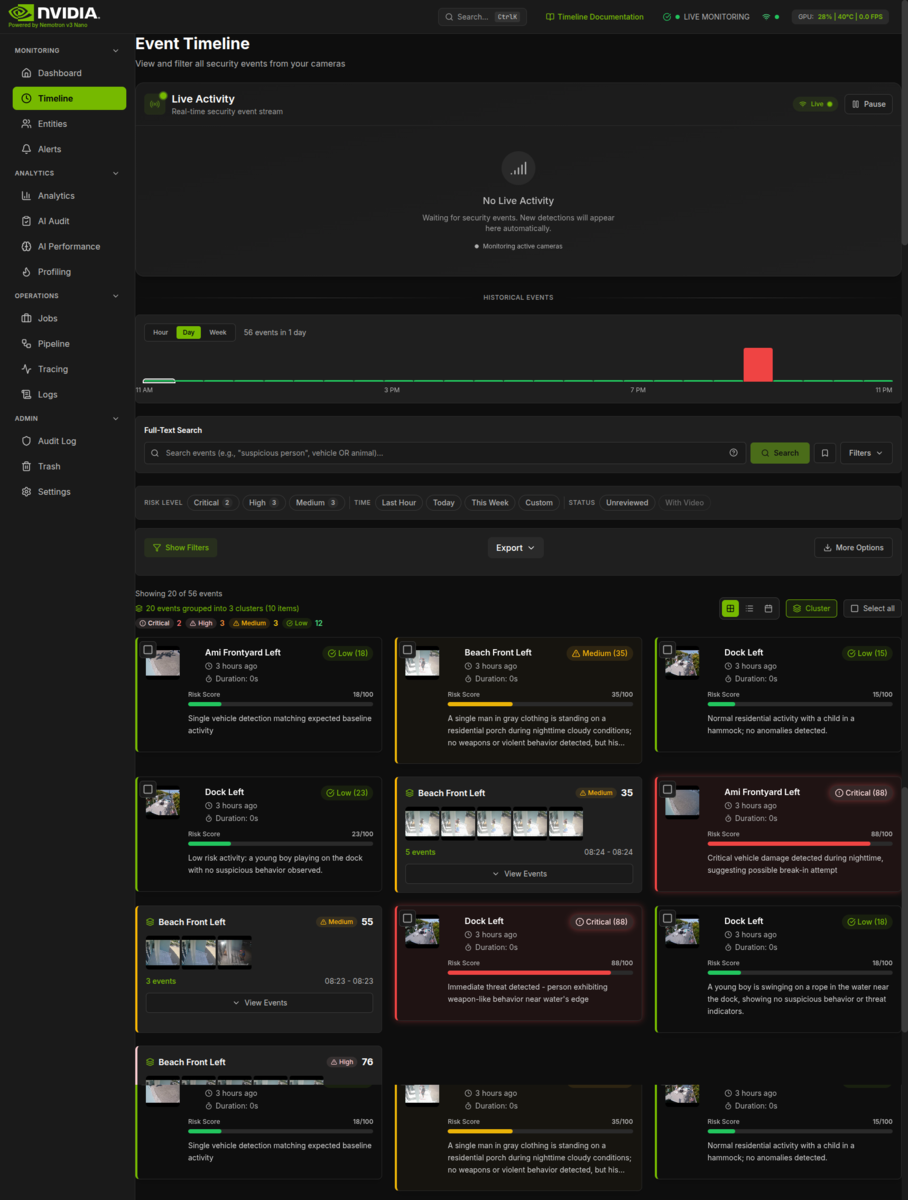Switch events to list view layout
Screen dimensions: 908x1200
click(x=749, y=607)
